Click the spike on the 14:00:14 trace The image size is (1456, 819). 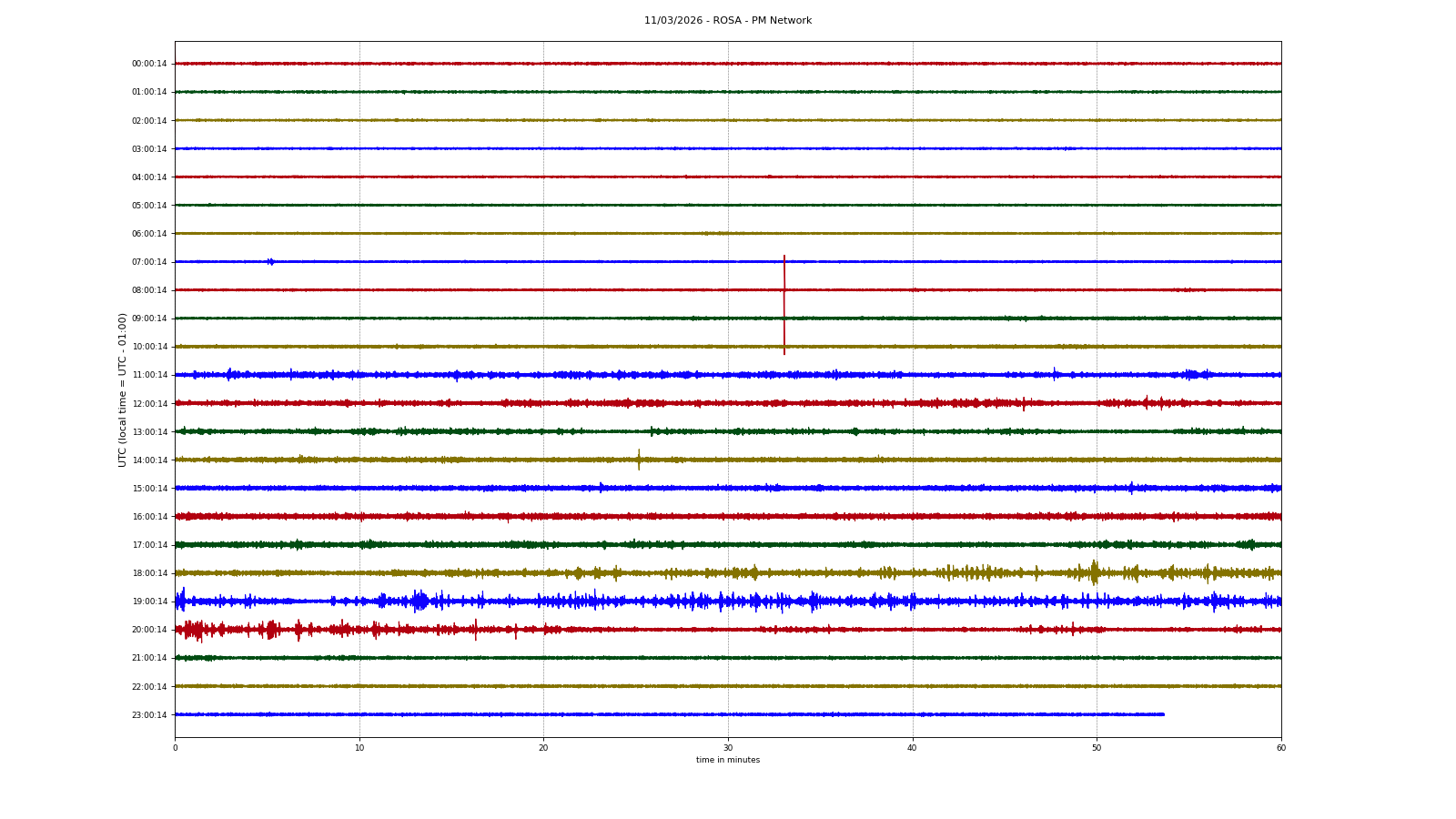(x=639, y=460)
